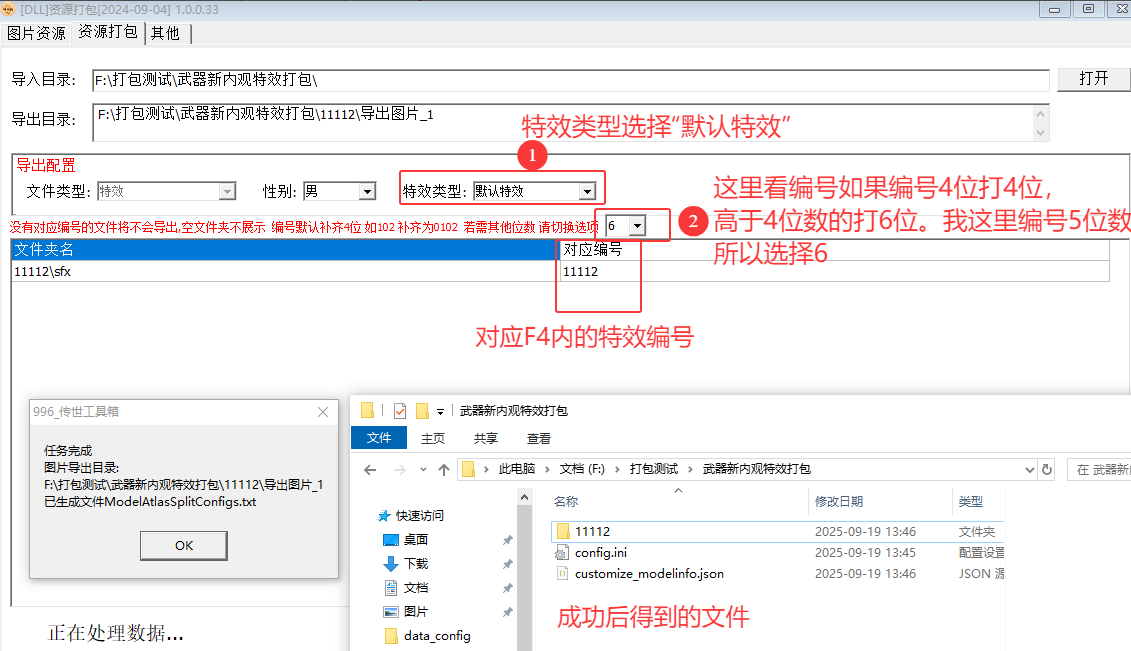Open the 文件 menu in File Explorer

click(x=379, y=438)
